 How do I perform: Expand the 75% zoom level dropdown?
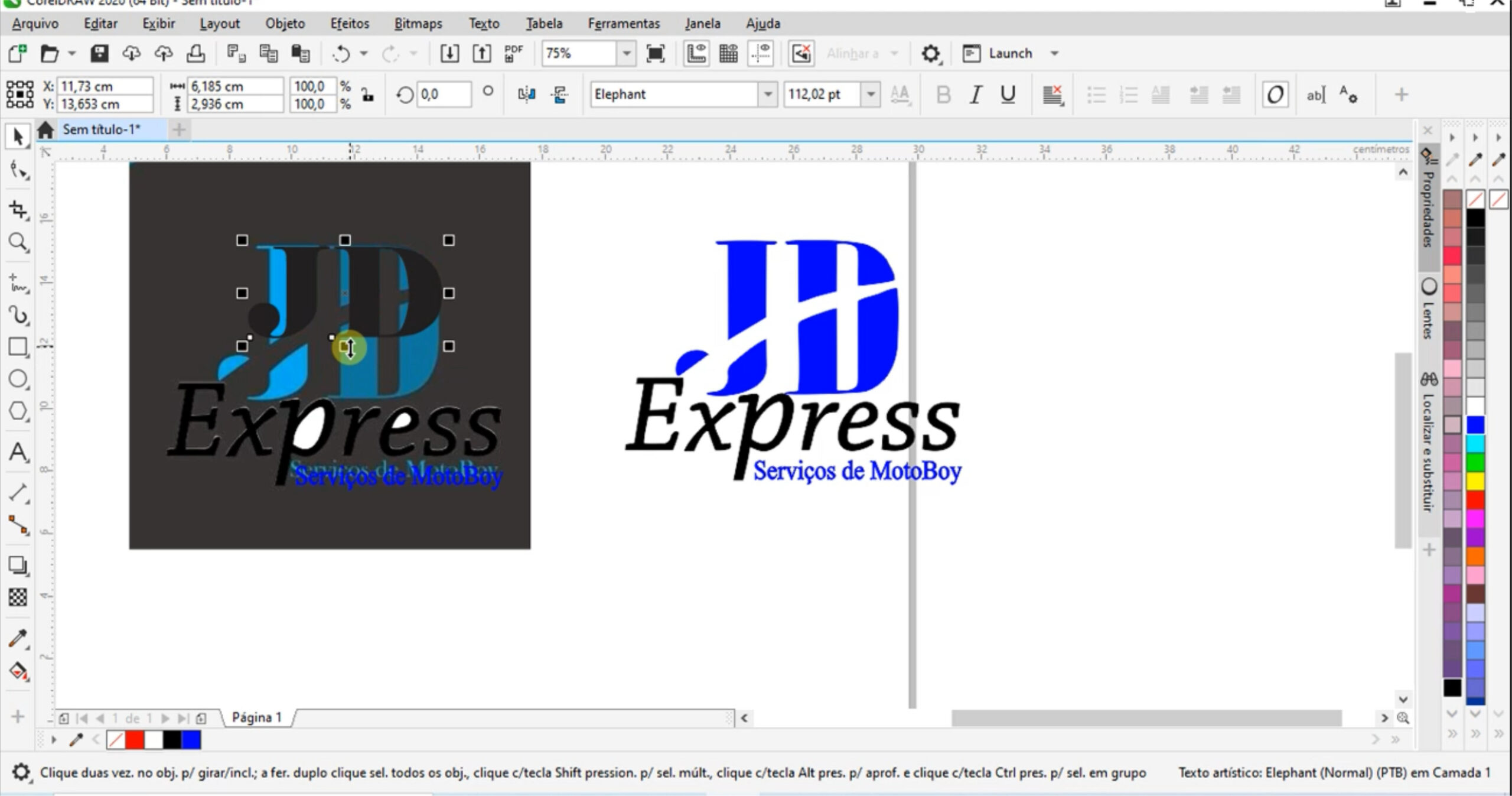(626, 53)
